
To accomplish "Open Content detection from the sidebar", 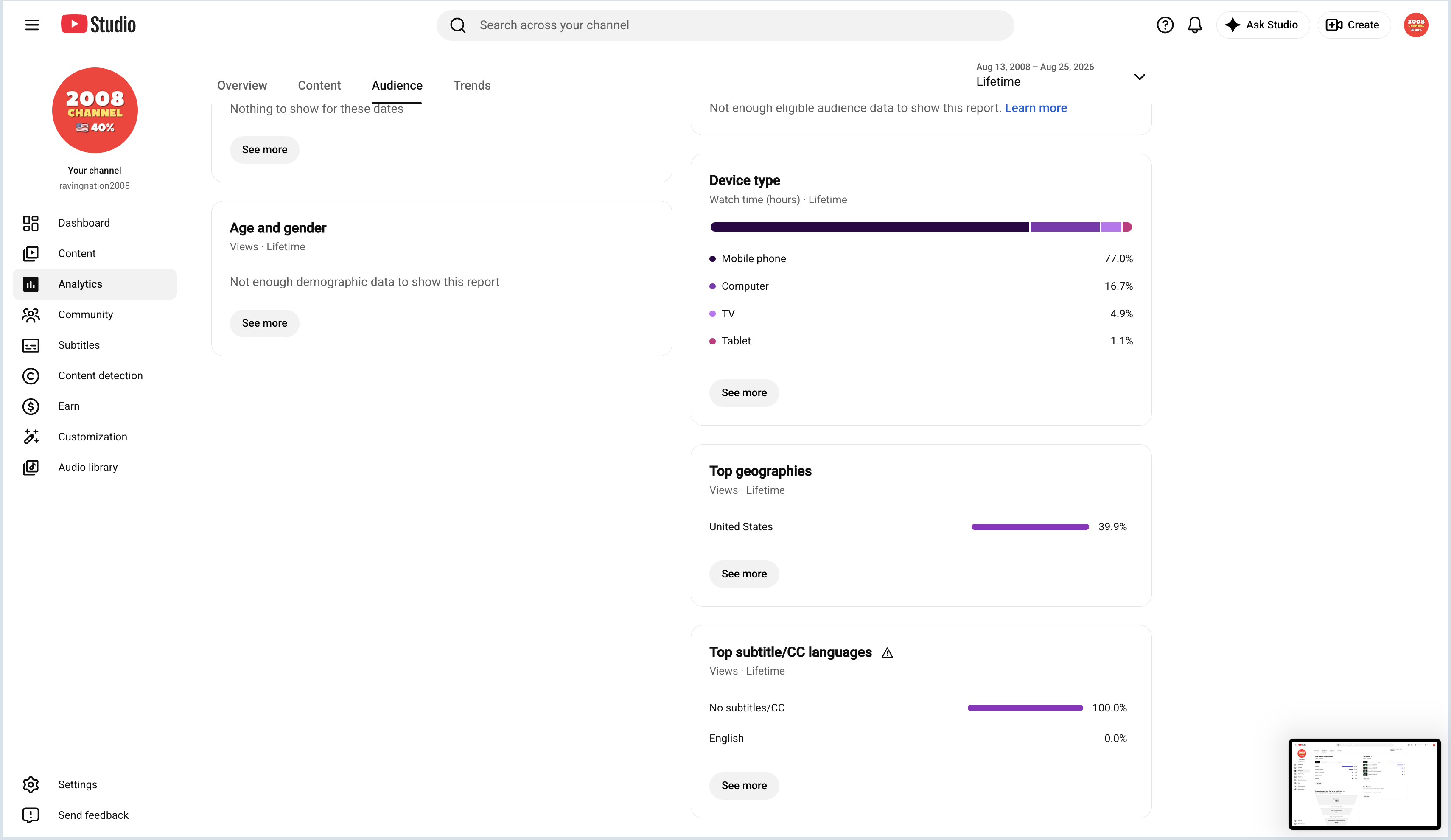I will pyautogui.click(x=95, y=375).
